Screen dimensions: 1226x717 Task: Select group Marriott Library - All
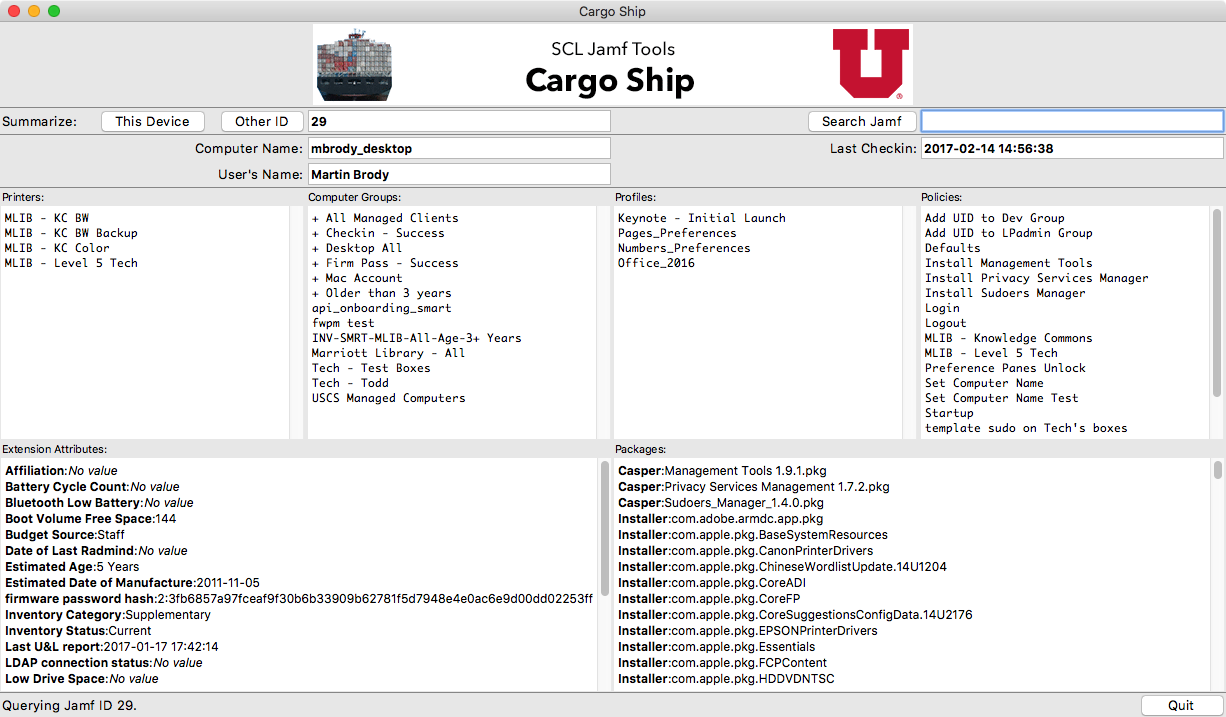tap(389, 353)
